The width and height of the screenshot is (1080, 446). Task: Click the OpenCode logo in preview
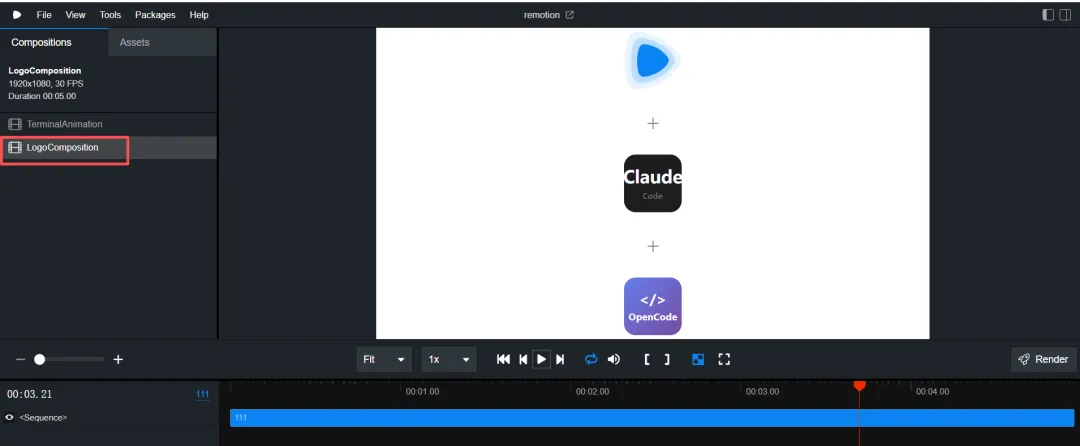653,306
